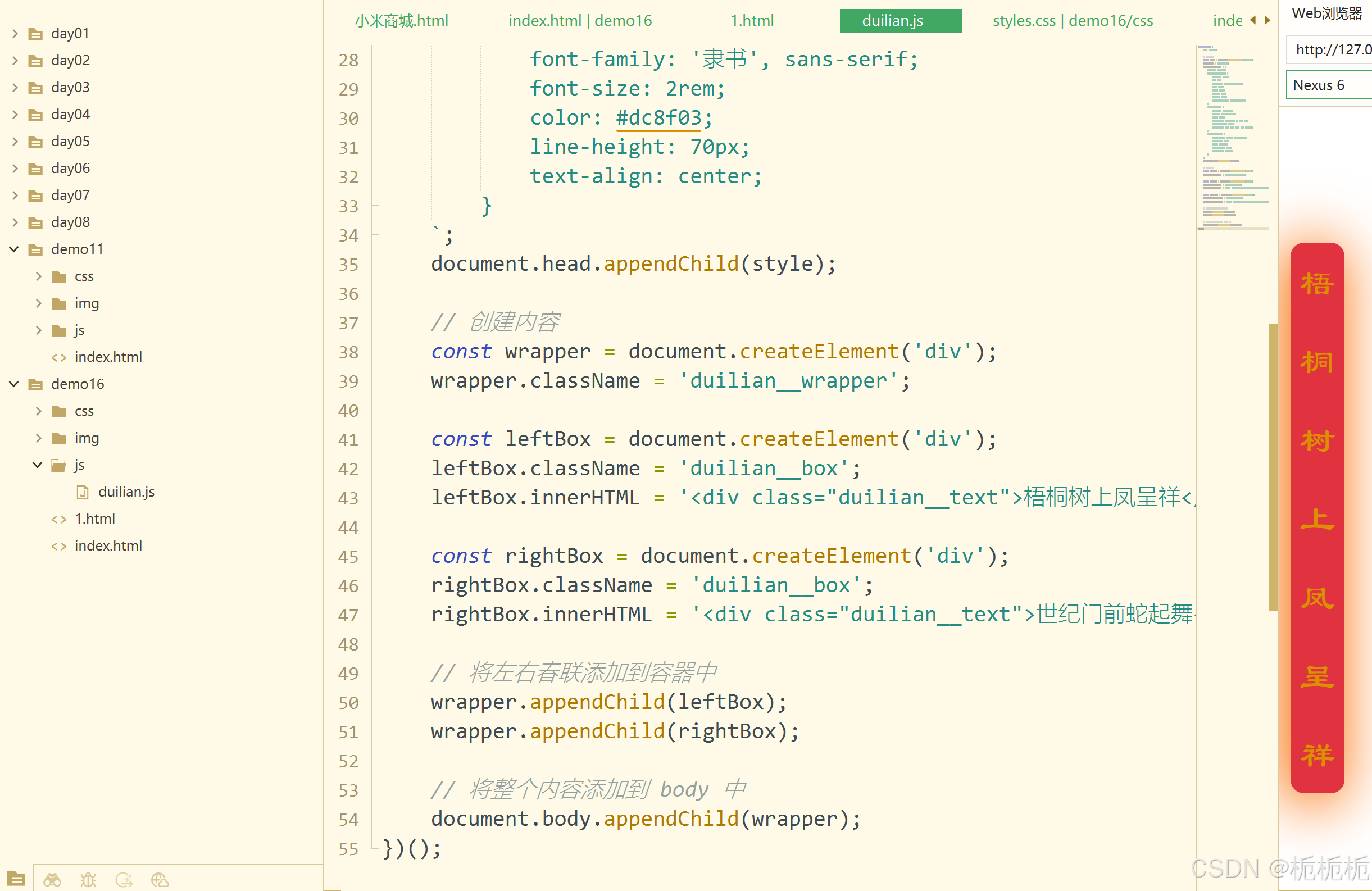The image size is (1372, 891).
Task: Click the binoculars search icon
Action: coord(52,879)
